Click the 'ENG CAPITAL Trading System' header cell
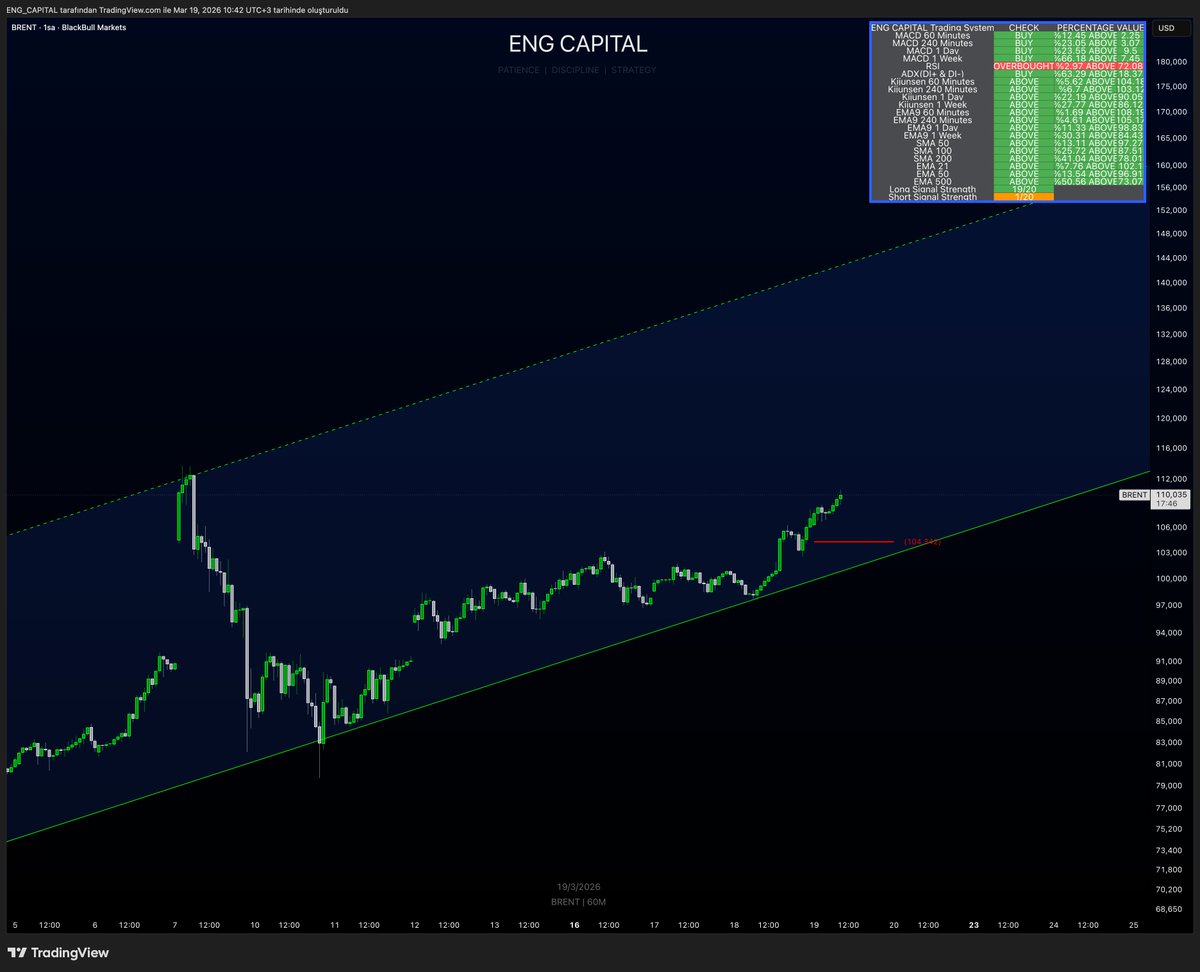 pyautogui.click(x=932, y=28)
